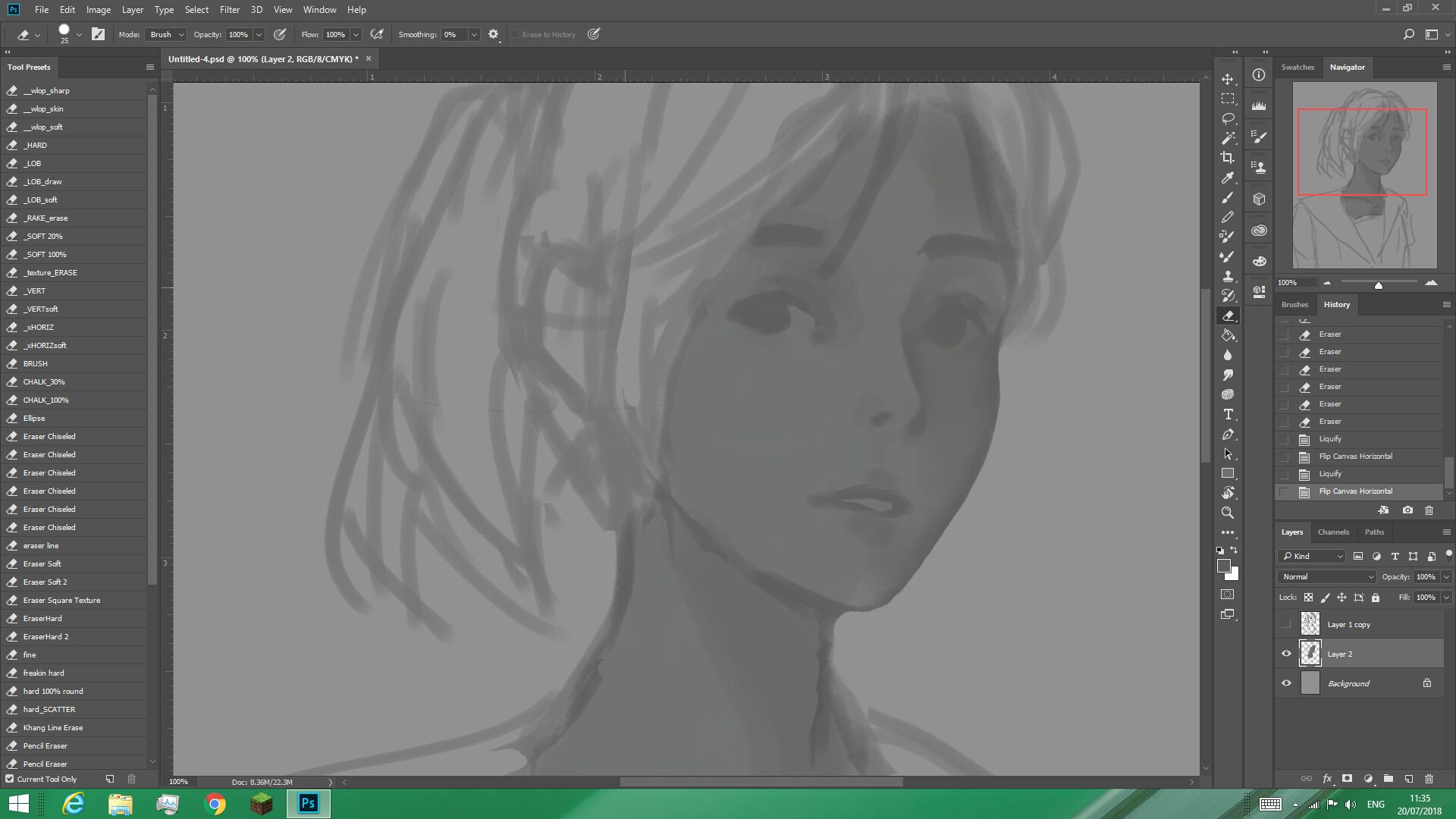Open the eraser Mode dropdown
Viewport: 1456px width, 819px height.
click(167, 34)
